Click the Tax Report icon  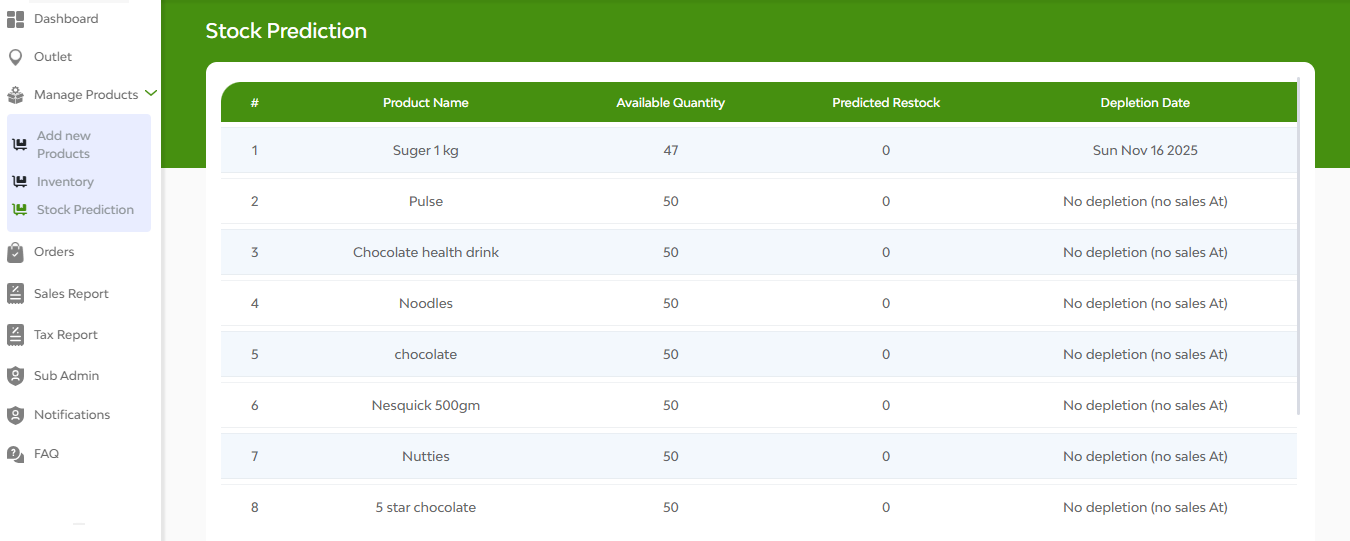(15, 335)
